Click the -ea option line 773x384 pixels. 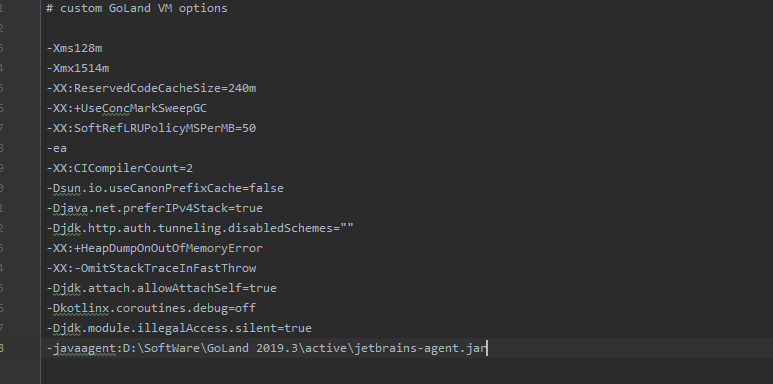click(x=57, y=148)
